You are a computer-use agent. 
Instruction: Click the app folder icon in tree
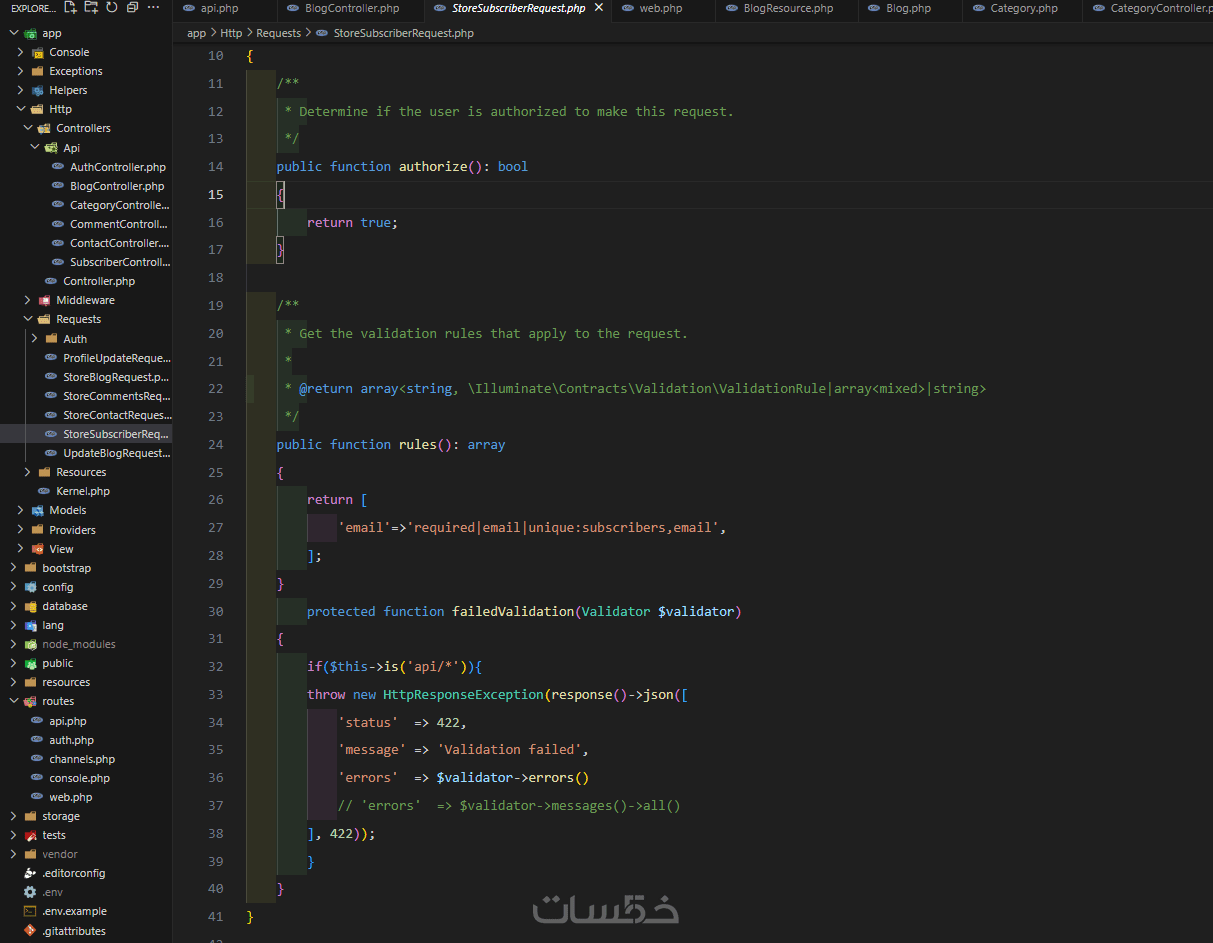coord(30,33)
